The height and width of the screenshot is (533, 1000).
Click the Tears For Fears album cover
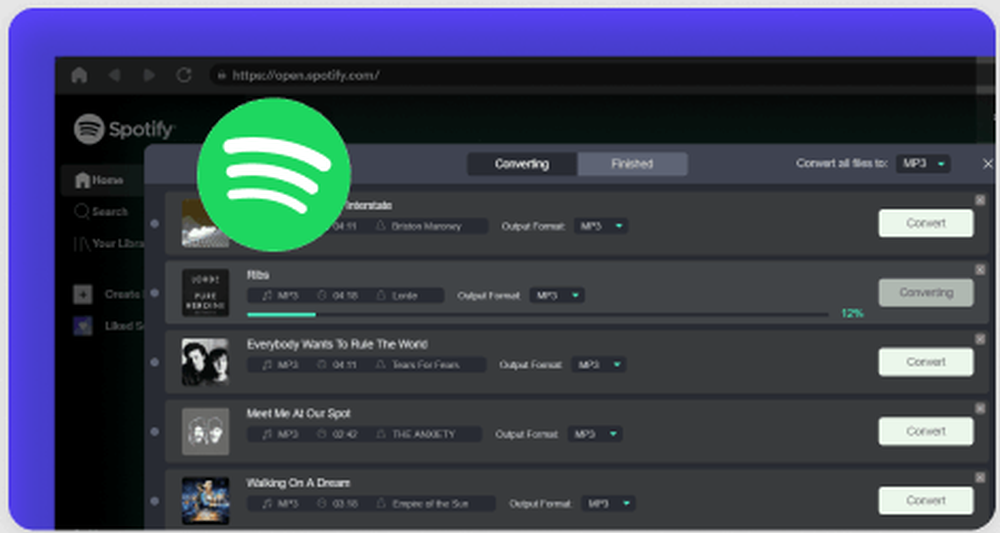tap(205, 362)
